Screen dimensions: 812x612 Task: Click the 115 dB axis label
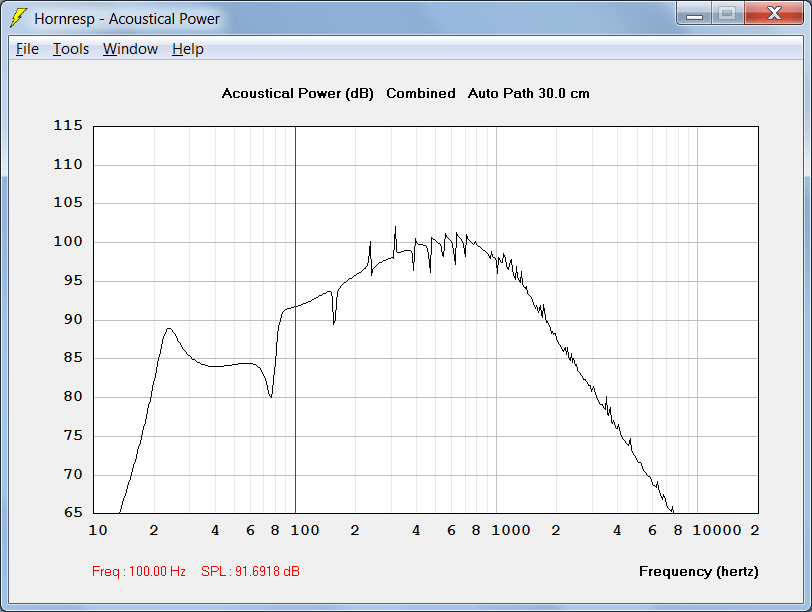[x=68, y=125]
